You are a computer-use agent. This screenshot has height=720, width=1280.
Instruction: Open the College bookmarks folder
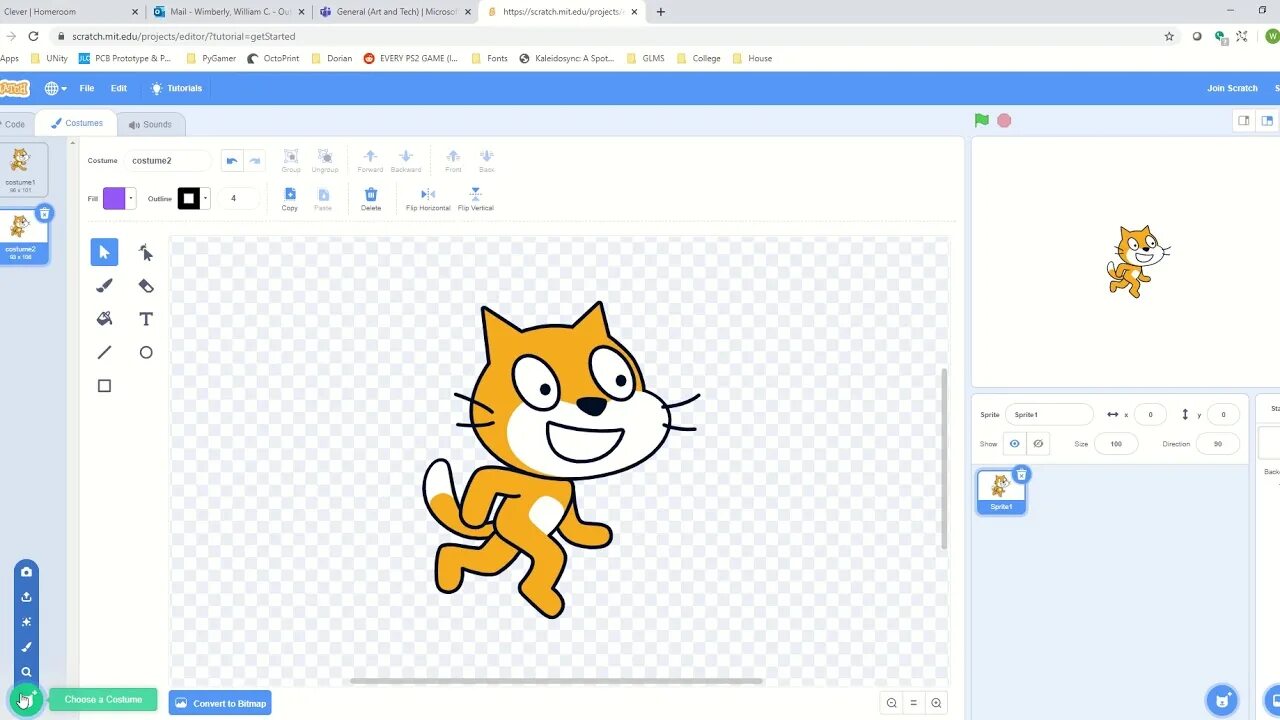pyautogui.click(x=698, y=58)
